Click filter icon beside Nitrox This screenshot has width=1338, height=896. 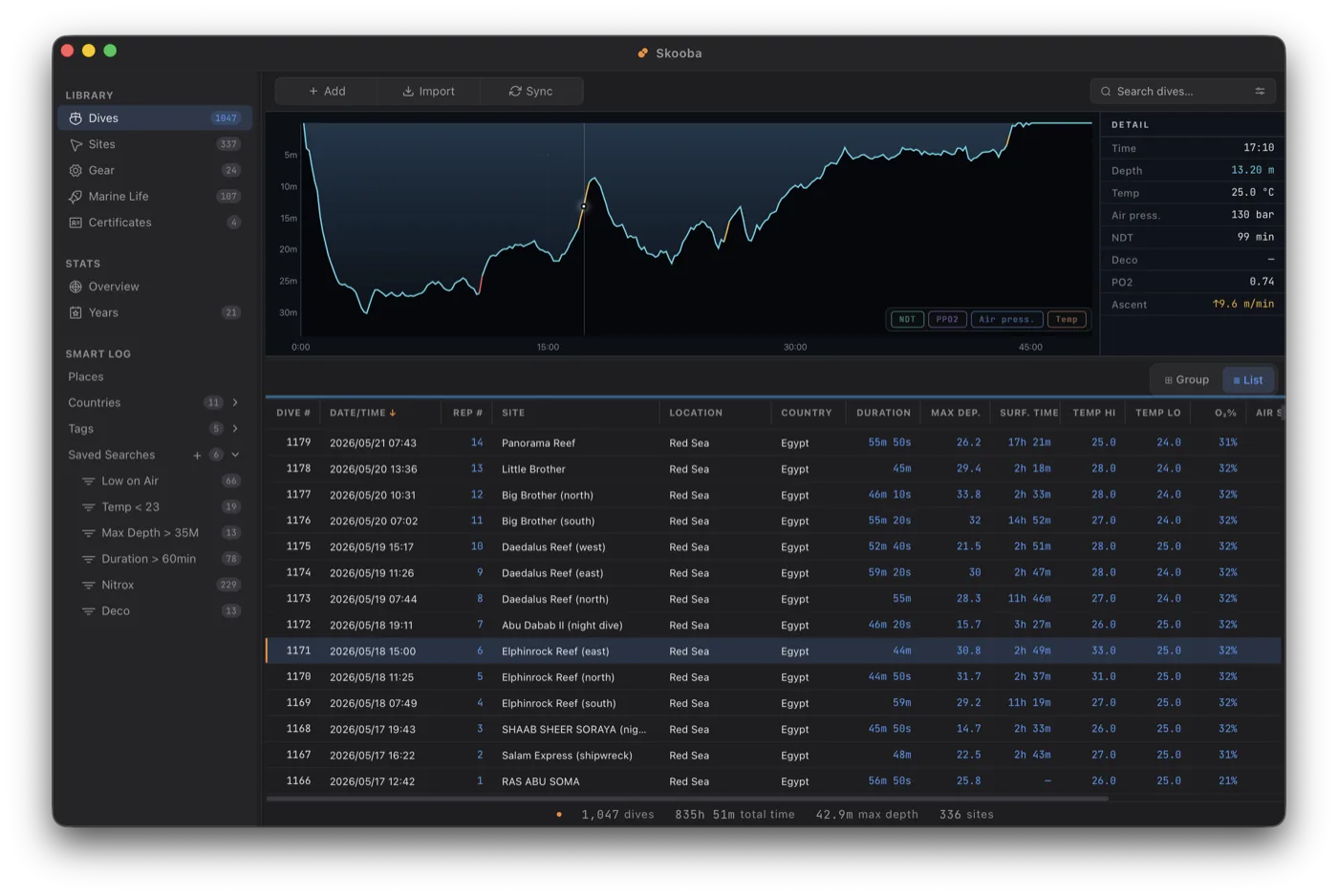(88, 585)
